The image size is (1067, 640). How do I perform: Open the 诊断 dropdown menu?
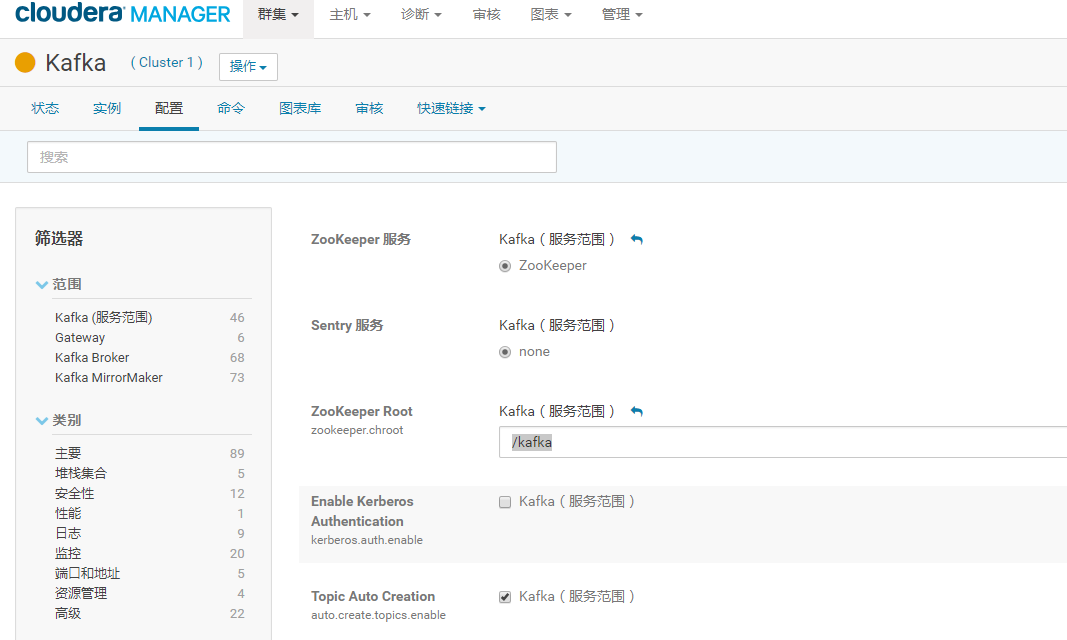(421, 14)
